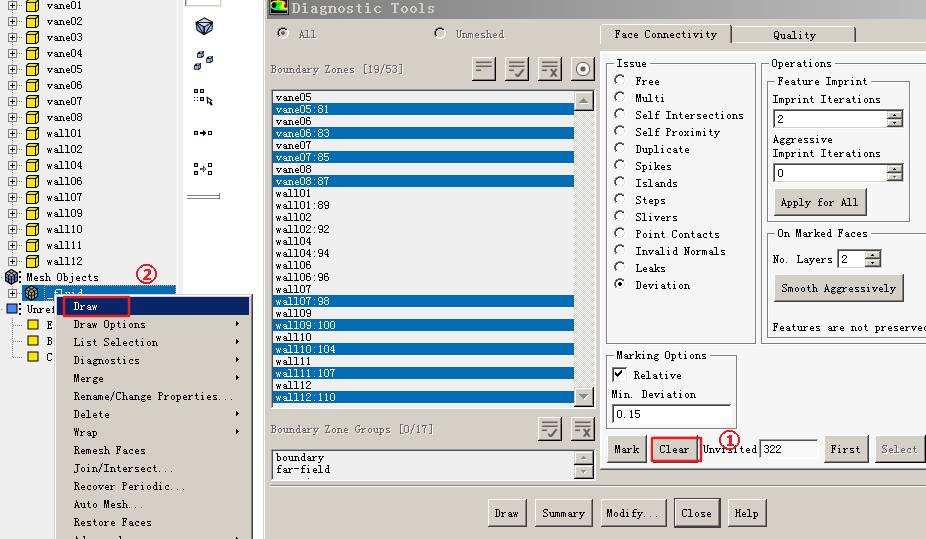
Task: Click the four-squares move icon
Action: (203, 169)
